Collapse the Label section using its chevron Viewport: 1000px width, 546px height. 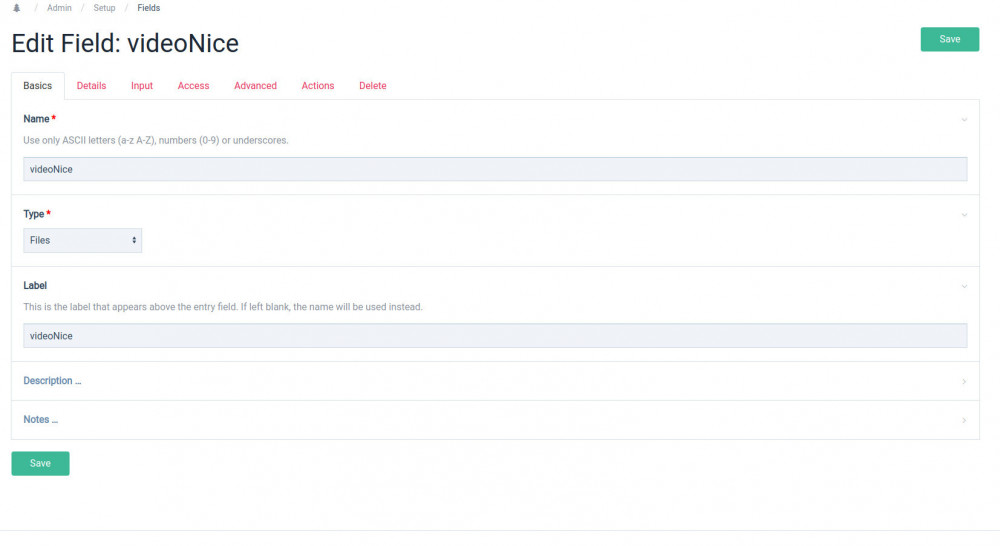[x=964, y=287]
